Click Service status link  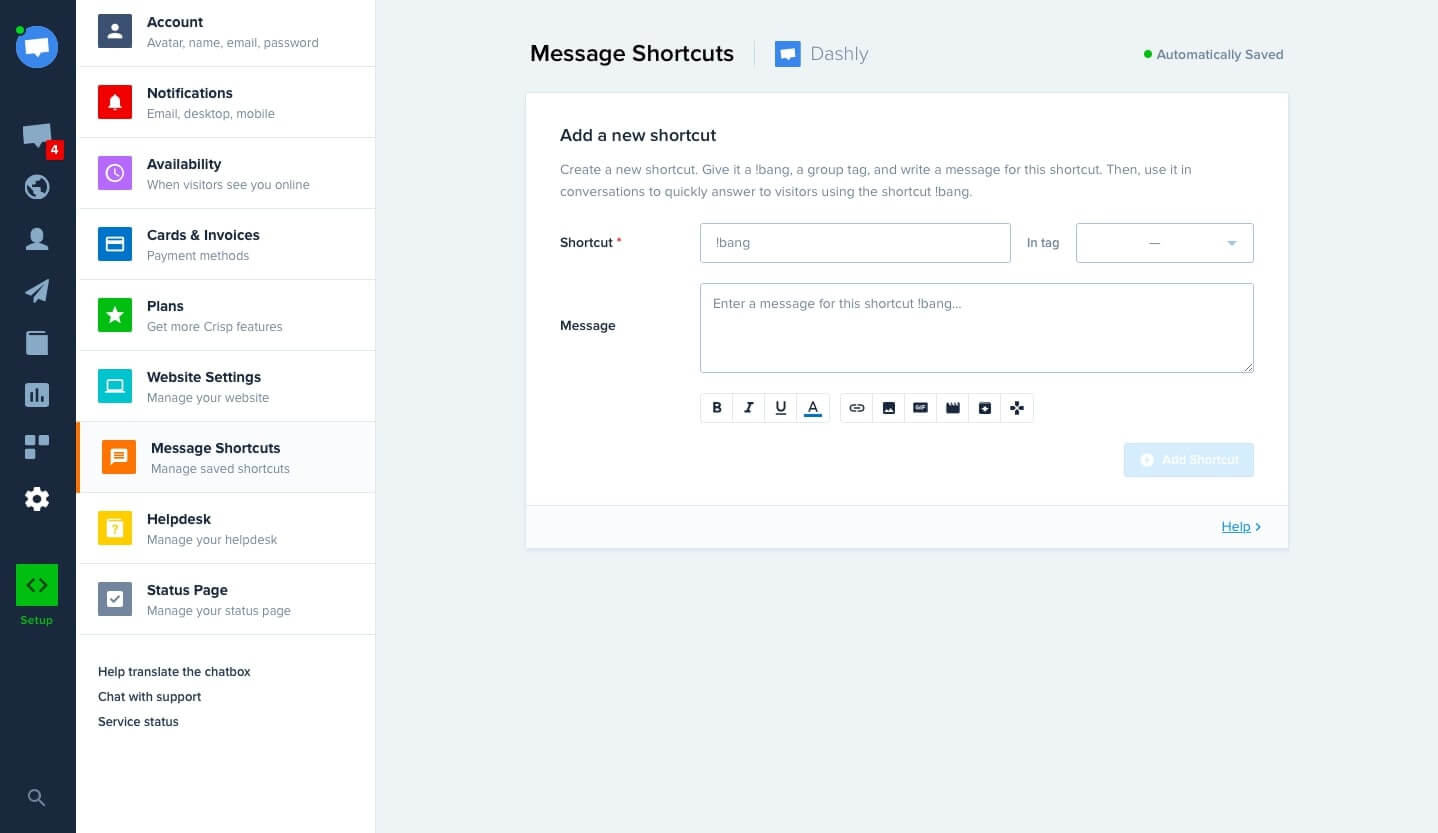coord(138,722)
